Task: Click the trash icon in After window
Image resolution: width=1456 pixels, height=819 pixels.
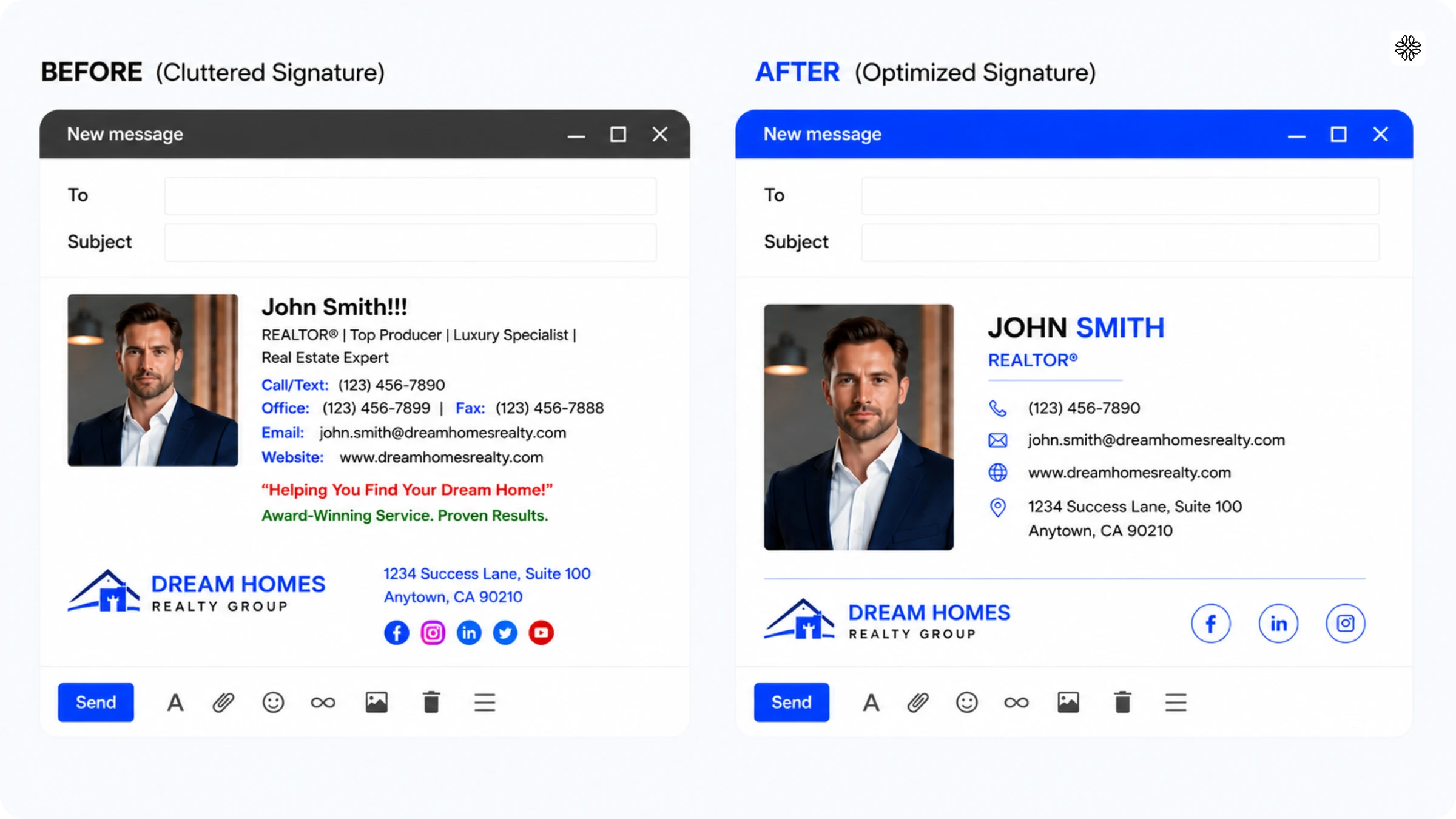Action: click(1122, 702)
